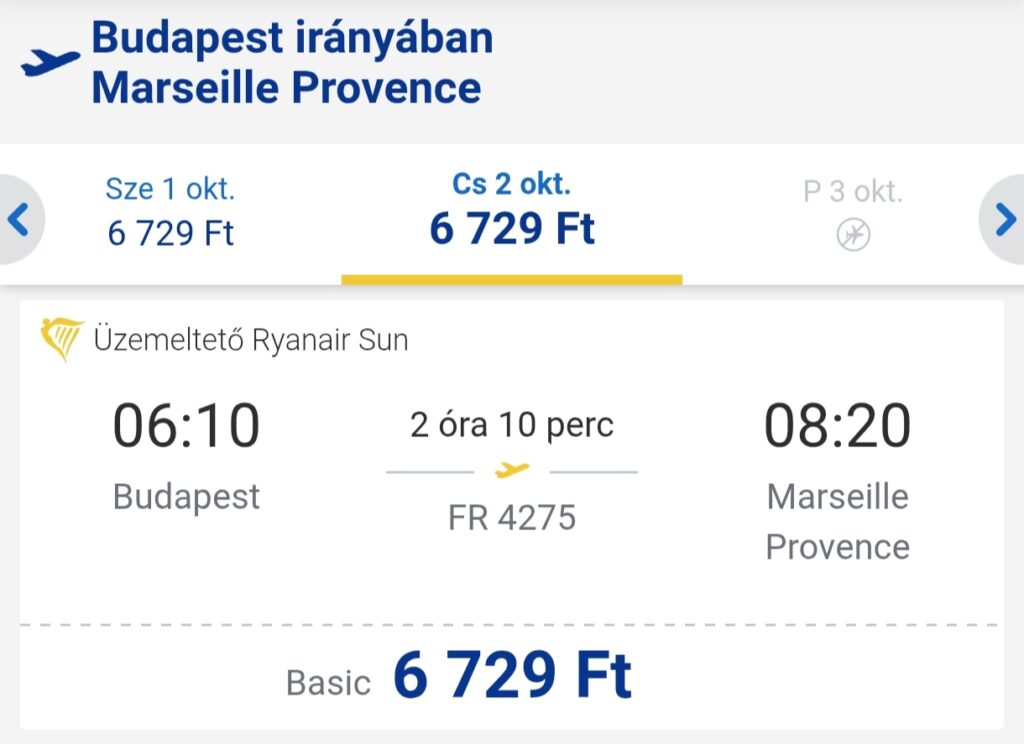Click the no-flight icon under P 3 okt.
1024x744 pixels.
853,235
